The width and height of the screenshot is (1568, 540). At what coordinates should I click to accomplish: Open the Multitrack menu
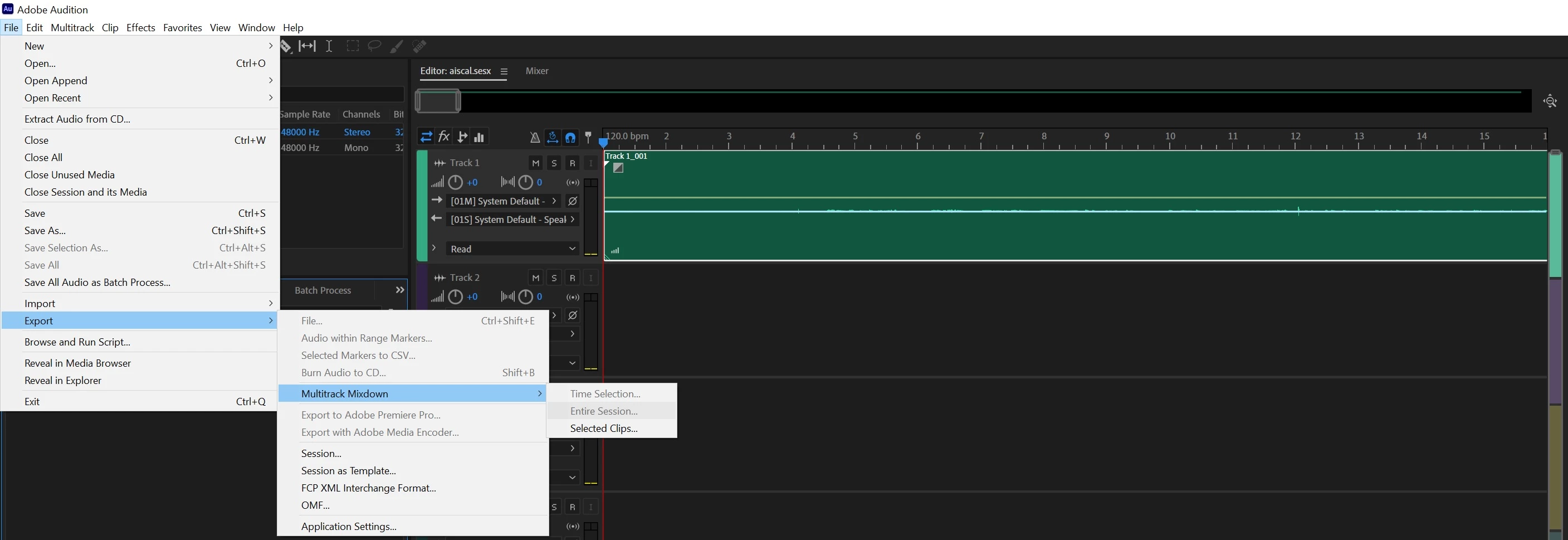point(72,27)
